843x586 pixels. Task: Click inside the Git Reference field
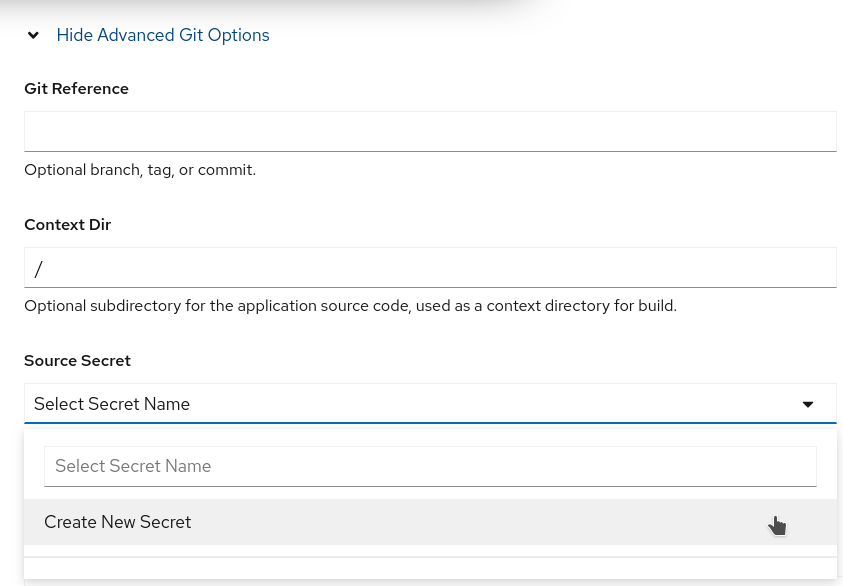(430, 131)
